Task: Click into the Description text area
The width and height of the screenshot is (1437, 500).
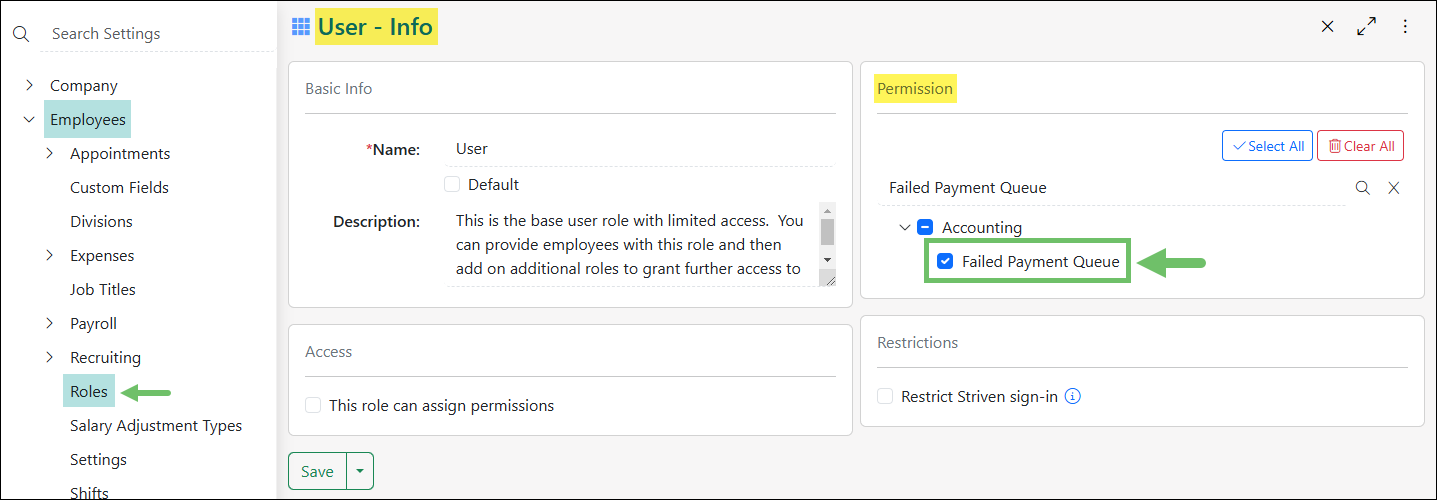Action: (x=632, y=244)
